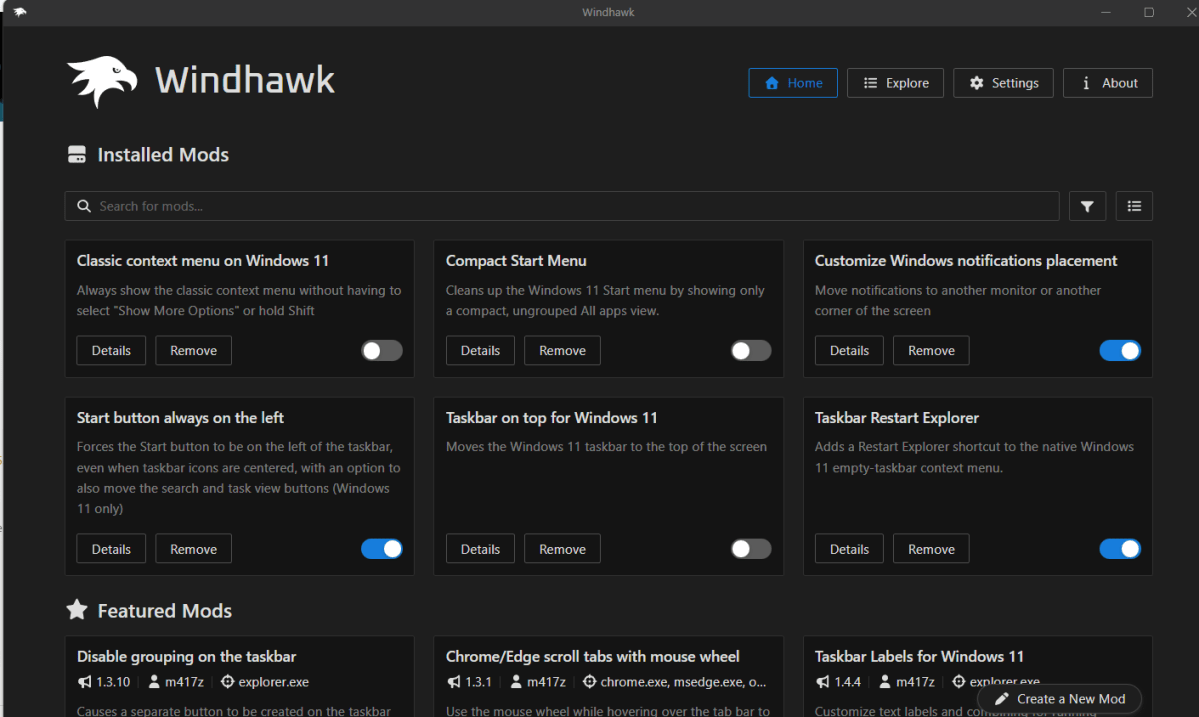Enable the Compact Start Menu mod
1199x717 pixels.
pos(750,351)
